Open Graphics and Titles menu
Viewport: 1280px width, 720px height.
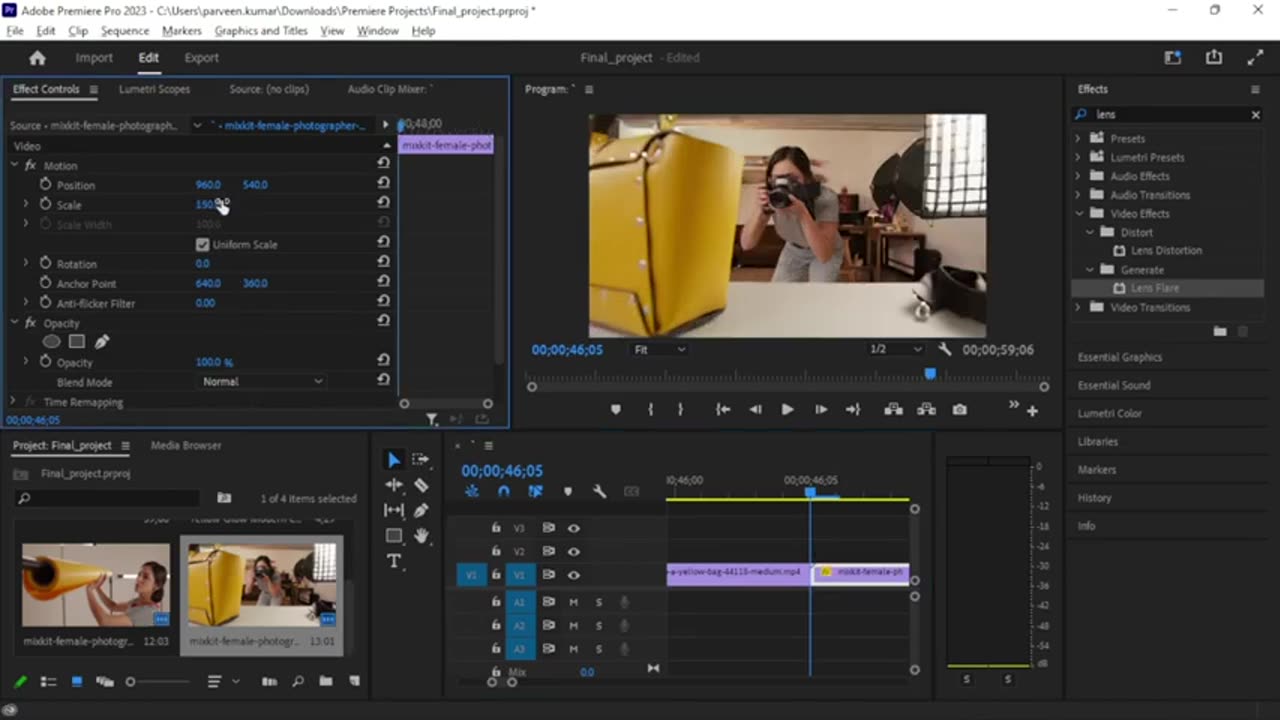pos(261,31)
